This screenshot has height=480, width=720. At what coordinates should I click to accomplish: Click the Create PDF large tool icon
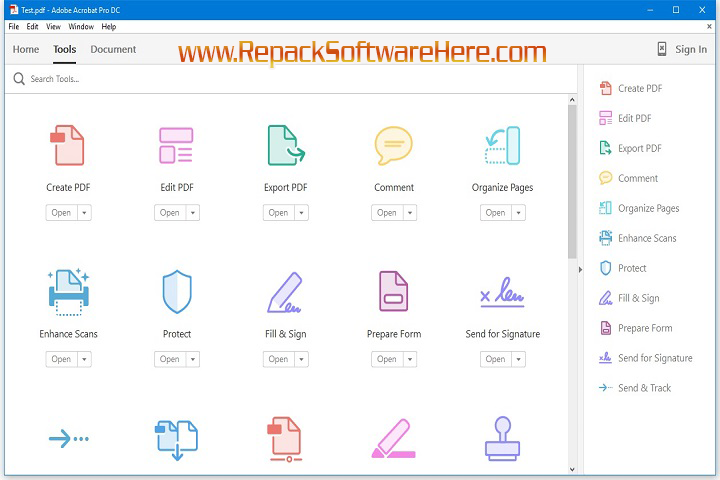pyautogui.click(x=68, y=146)
